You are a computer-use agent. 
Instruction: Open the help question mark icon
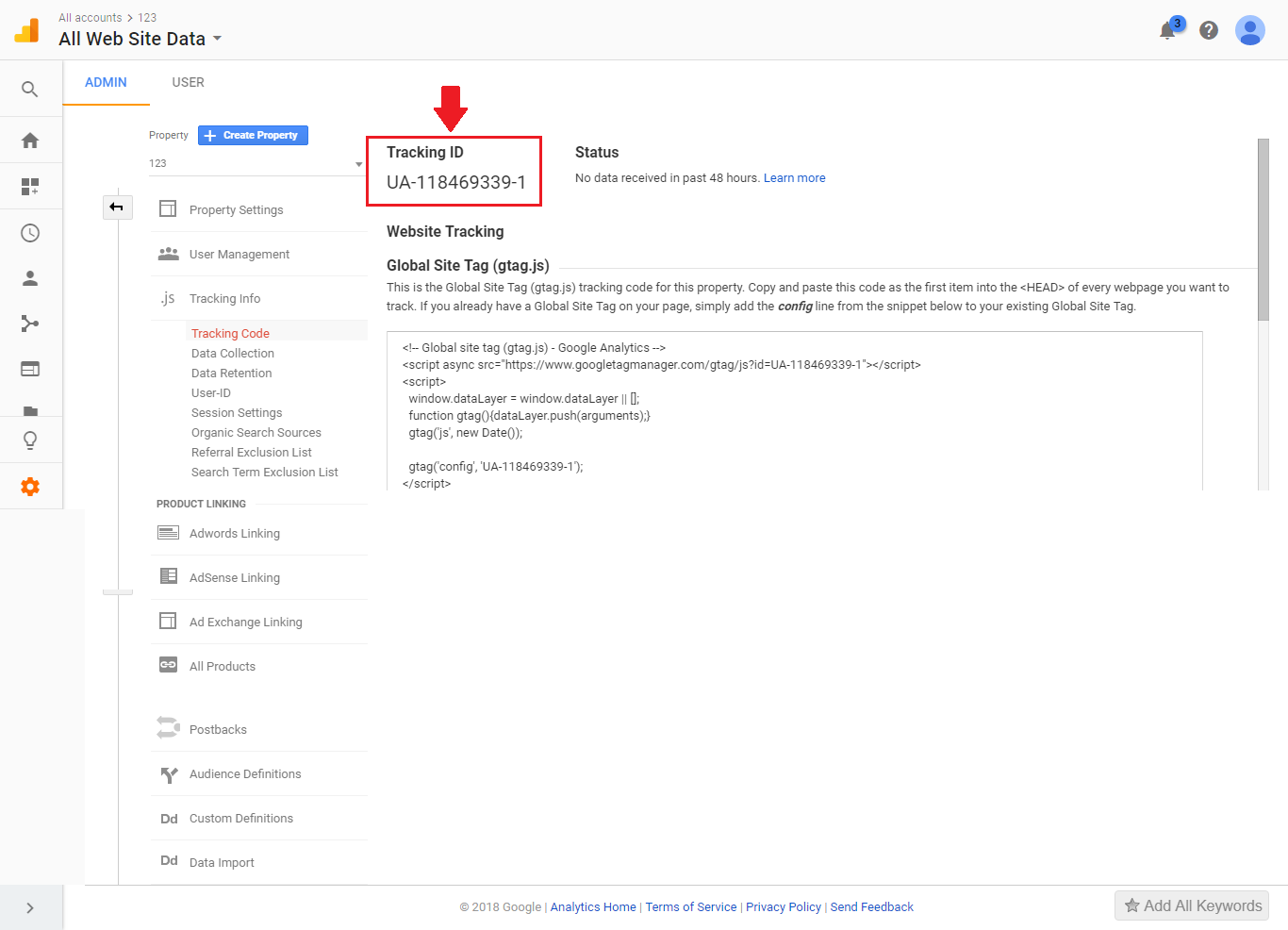pos(1209,30)
